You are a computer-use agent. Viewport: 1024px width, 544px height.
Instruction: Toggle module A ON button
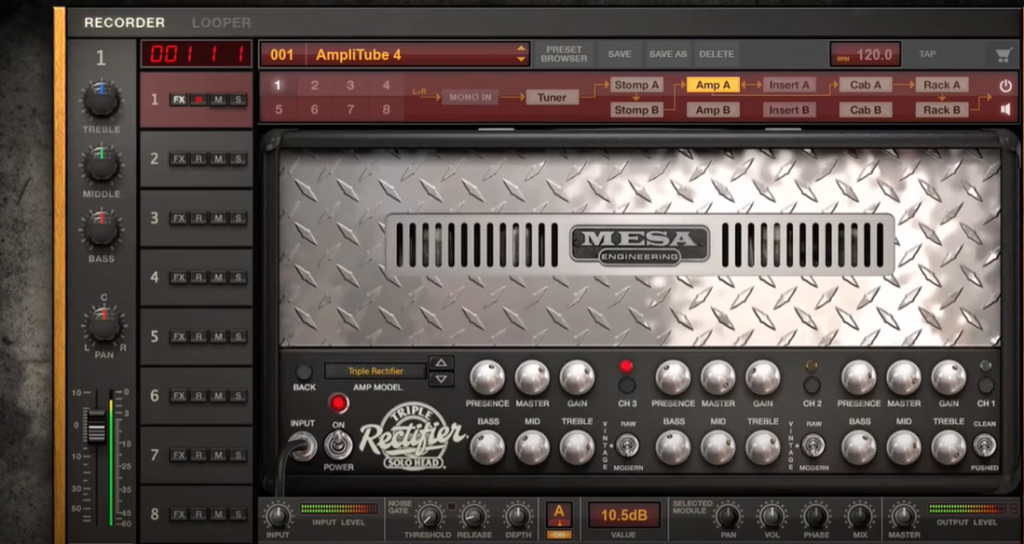click(x=558, y=535)
